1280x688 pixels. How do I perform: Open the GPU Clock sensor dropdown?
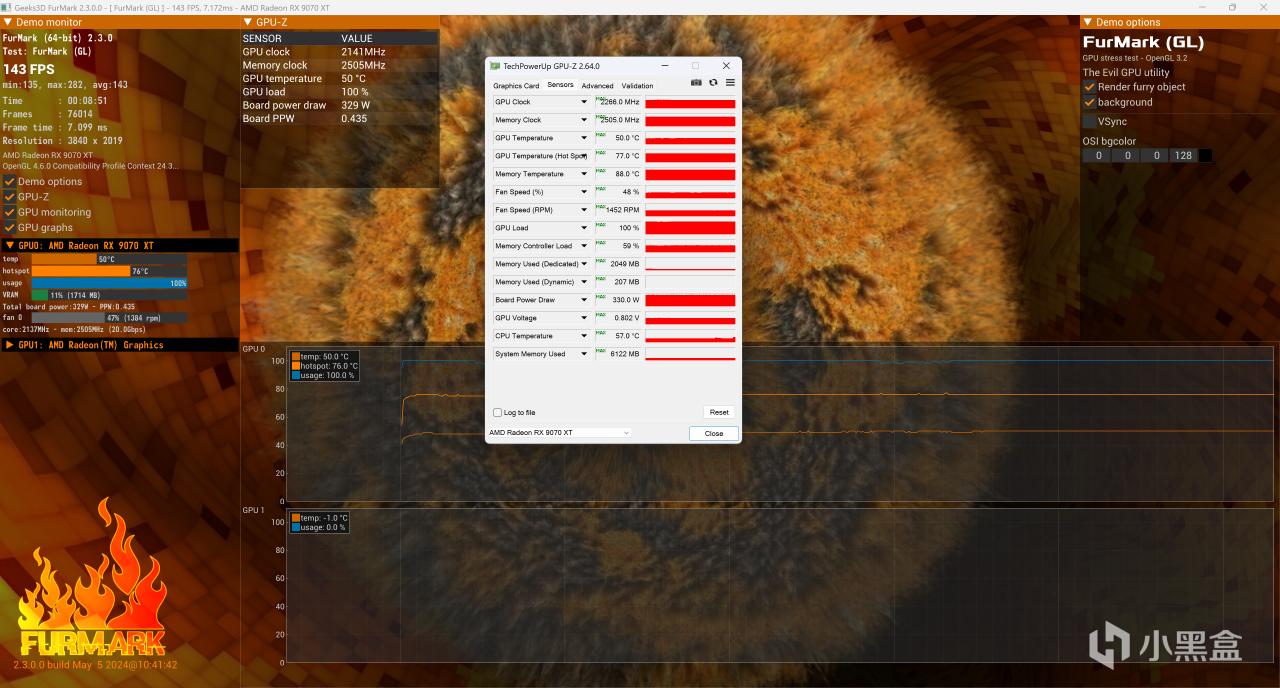[584, 102]
